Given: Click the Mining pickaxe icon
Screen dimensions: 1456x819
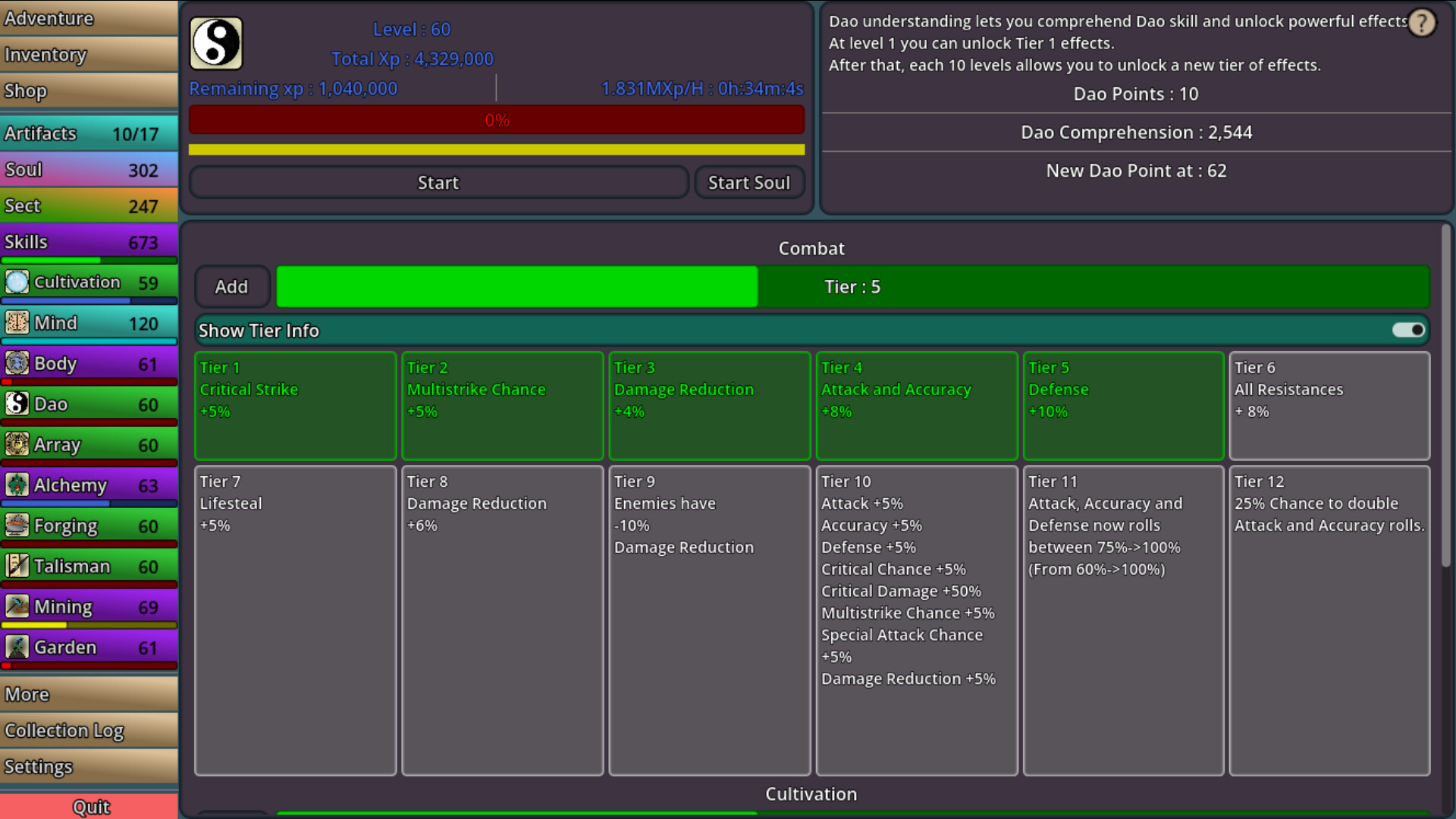Looking at the screenshot, I should point(18,606).
